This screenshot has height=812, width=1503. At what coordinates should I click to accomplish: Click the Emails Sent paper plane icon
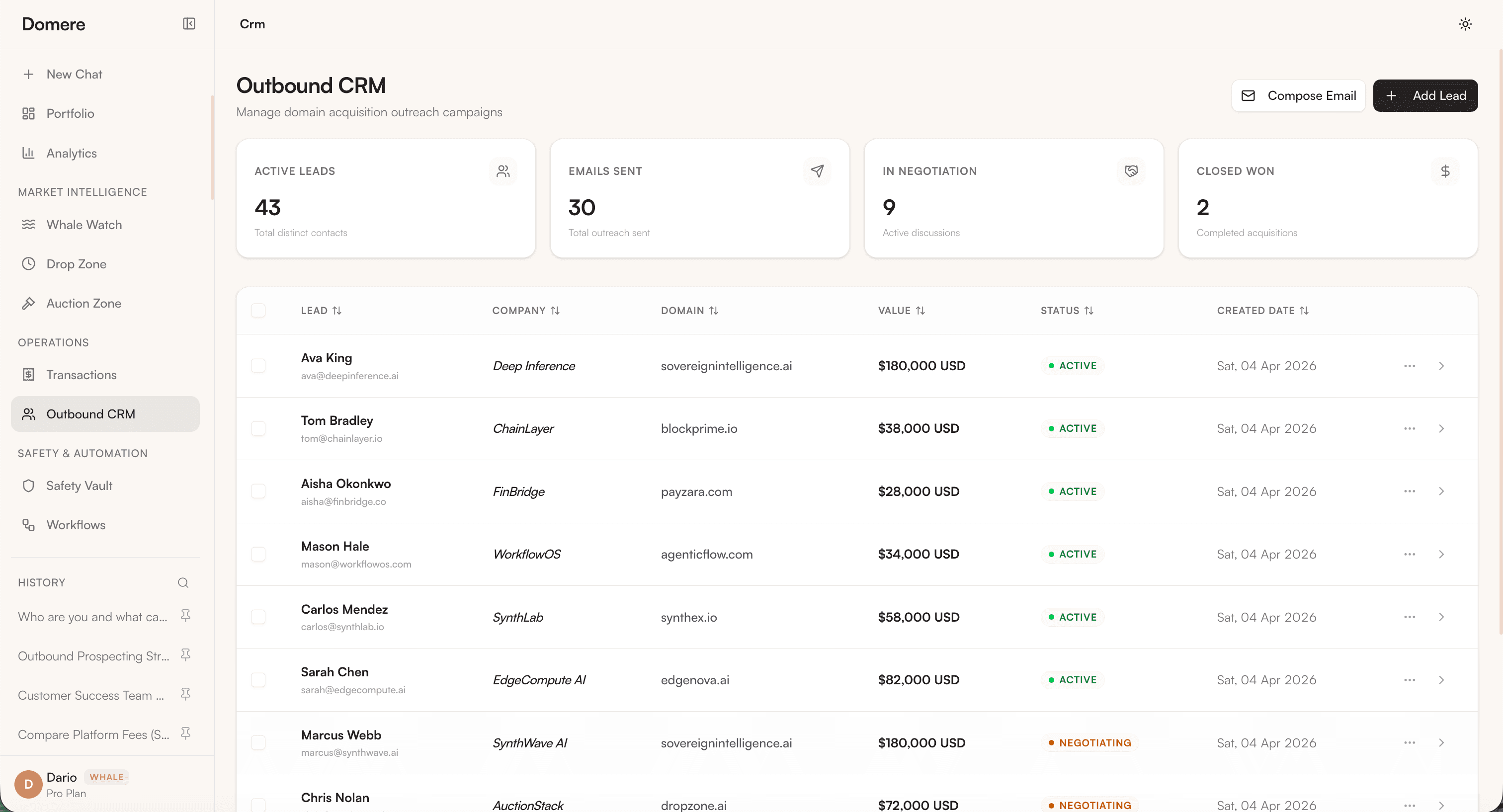pos(817,171)
